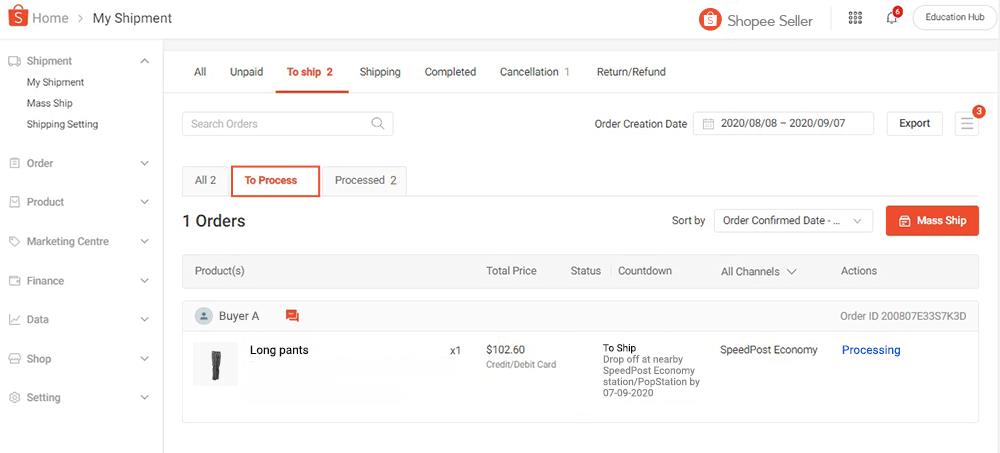Click the Search Orders input field
The image size is (1000, 453).
click(x=275, y=124)
